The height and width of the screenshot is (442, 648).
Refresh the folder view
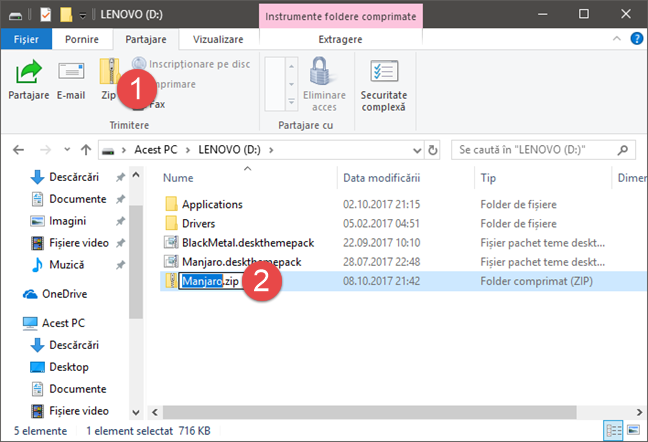tap(433, 150)
